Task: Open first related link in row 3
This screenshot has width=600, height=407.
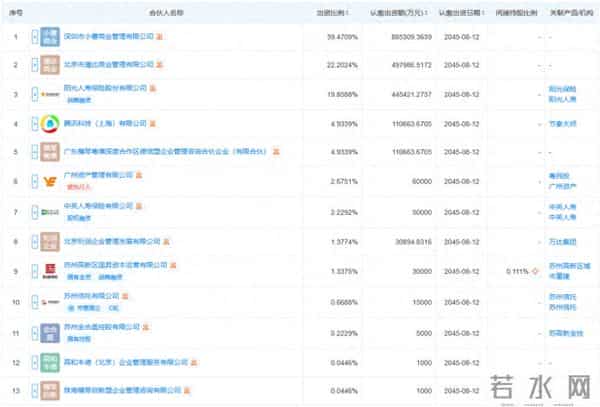Action: 562,89
